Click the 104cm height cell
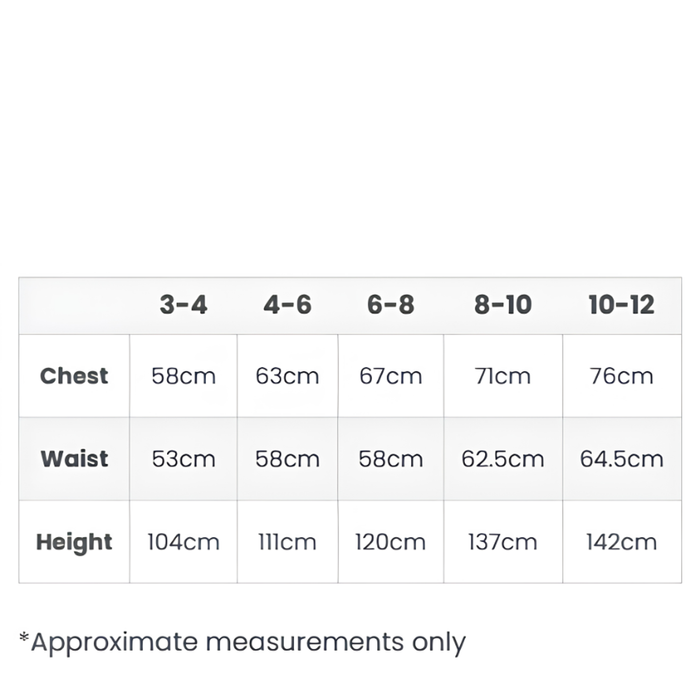Image resolution: width=700 pixels, height=700 pixels. (x=183, y=542)
